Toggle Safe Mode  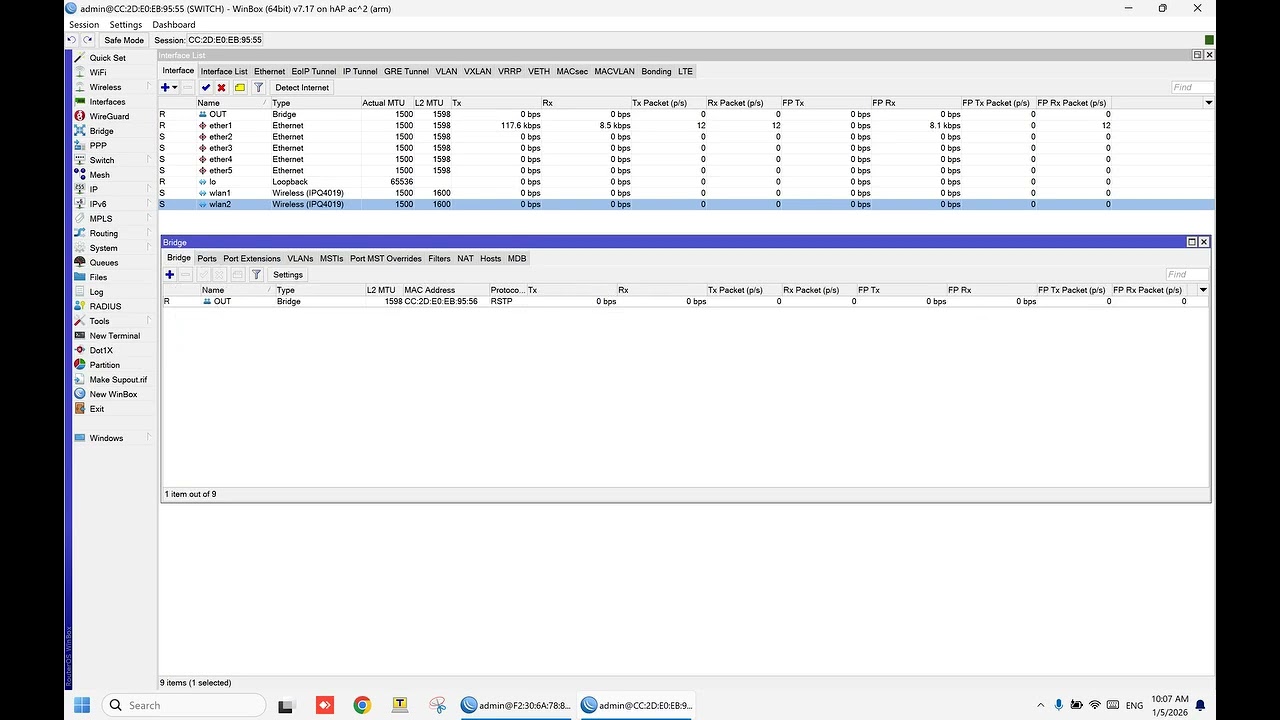pos(124,40)
